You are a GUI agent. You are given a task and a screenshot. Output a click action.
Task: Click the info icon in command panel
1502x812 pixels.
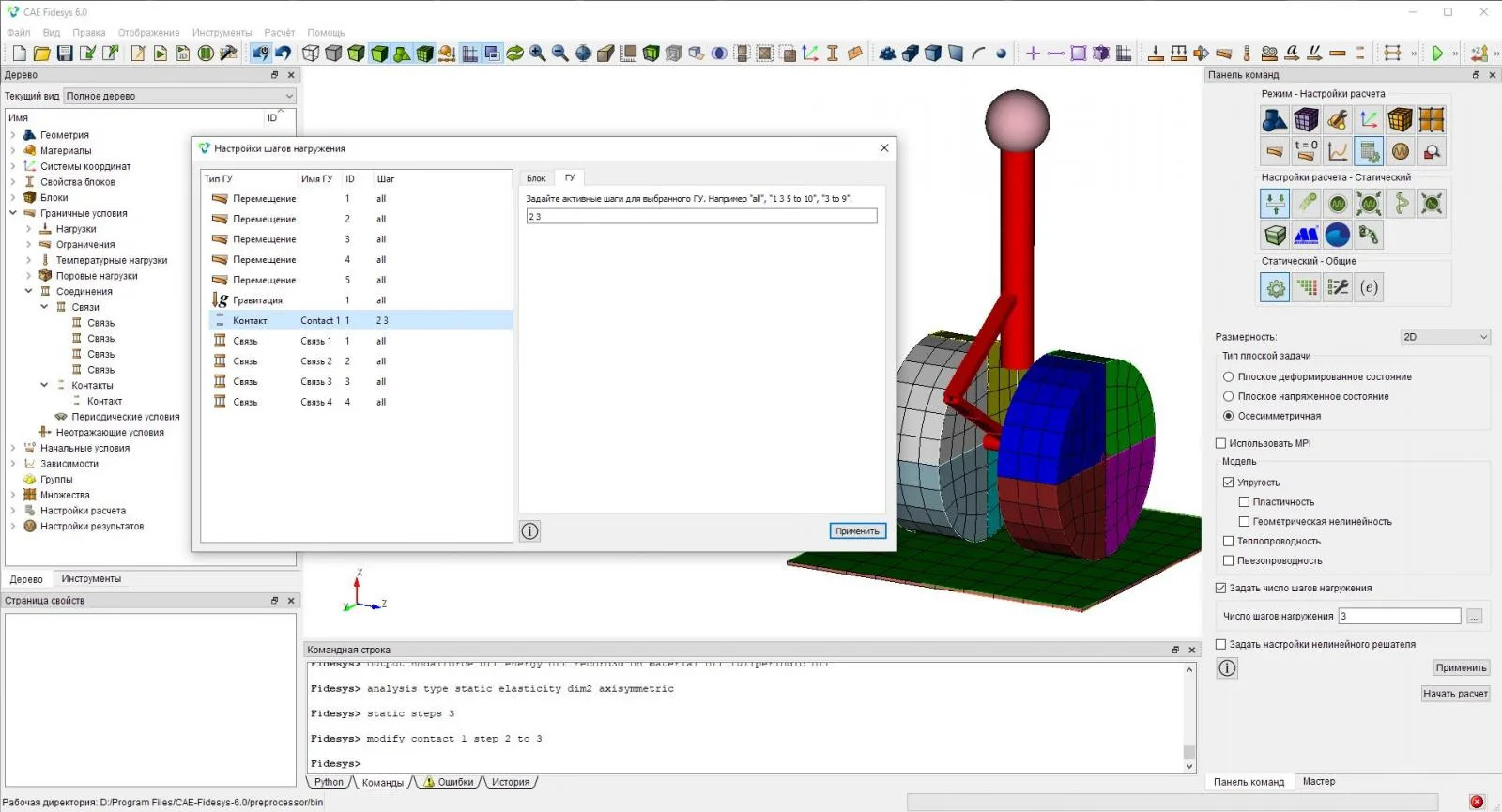coord(1227,668)
